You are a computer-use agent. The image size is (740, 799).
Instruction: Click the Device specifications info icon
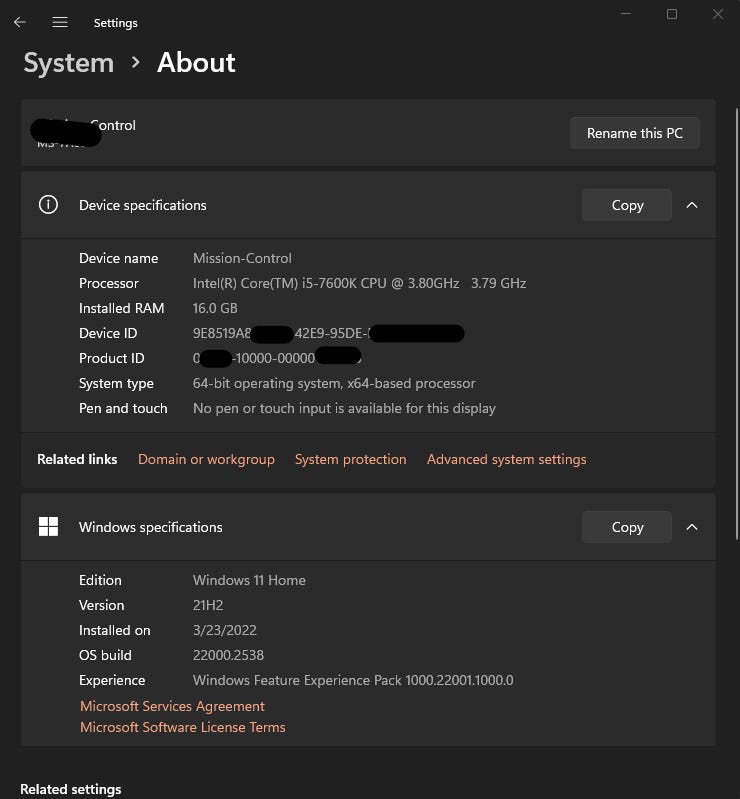48,205
